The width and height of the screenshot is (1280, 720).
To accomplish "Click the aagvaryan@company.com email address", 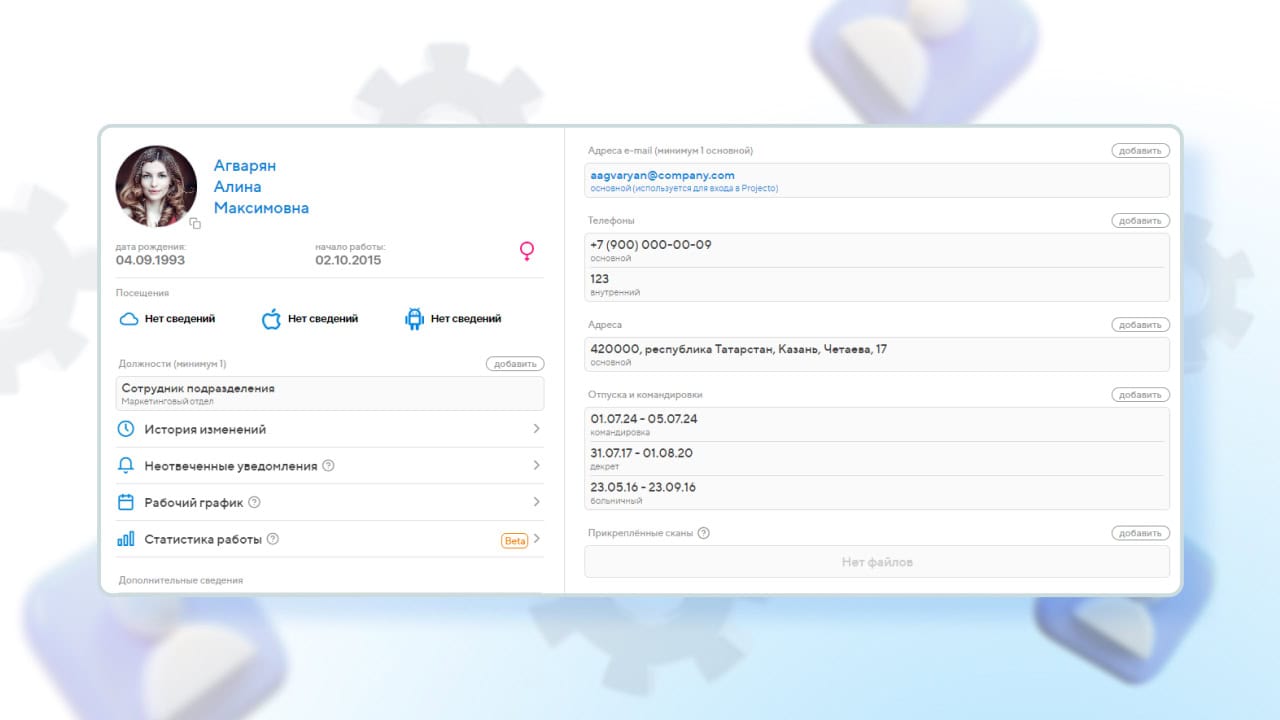I will coord(662,176).
